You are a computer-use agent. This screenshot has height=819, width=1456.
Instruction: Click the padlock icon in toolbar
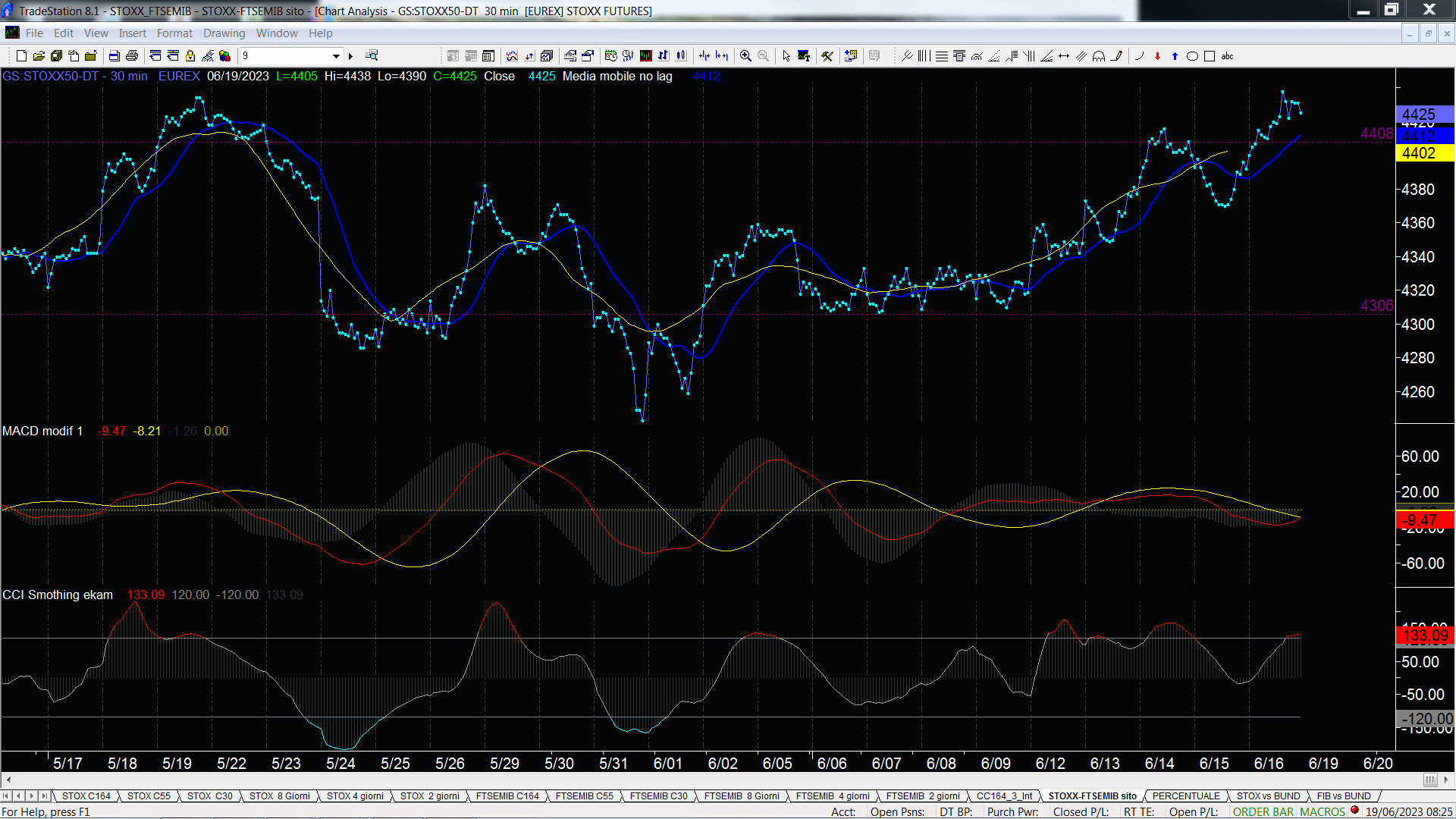[190, 56]
